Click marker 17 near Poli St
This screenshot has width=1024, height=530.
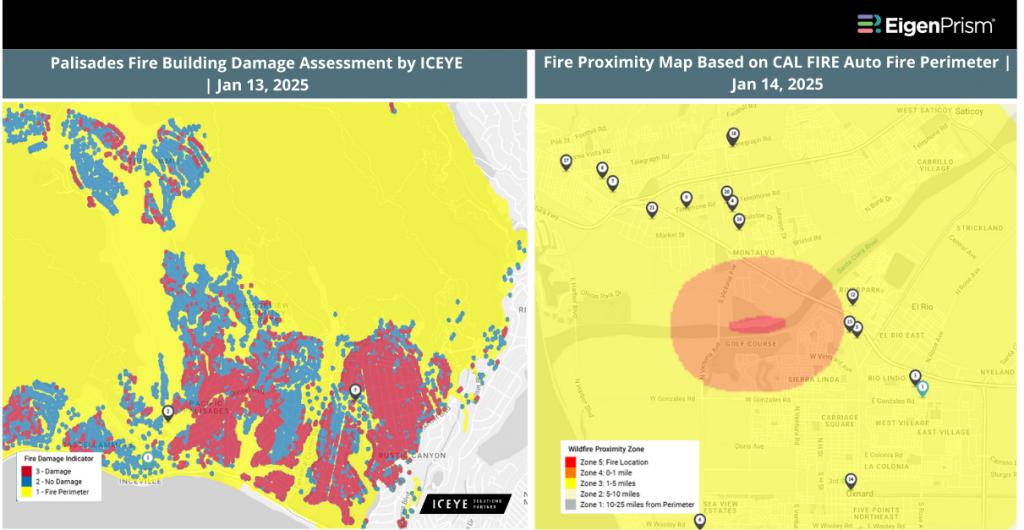coord(566,163)
